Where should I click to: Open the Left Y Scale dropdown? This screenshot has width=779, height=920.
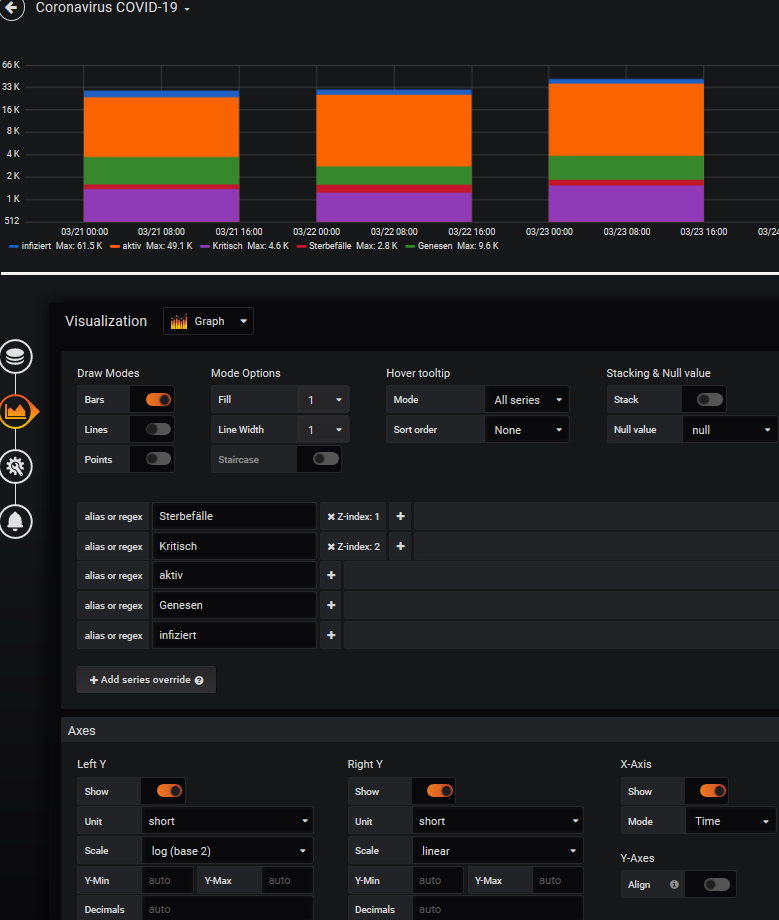(226, 851)
